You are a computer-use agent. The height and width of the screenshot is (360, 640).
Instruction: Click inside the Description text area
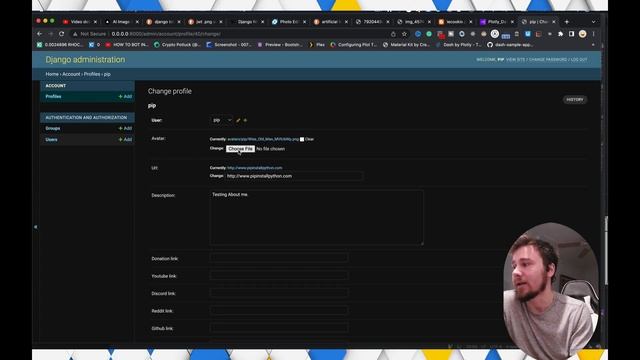316,218
